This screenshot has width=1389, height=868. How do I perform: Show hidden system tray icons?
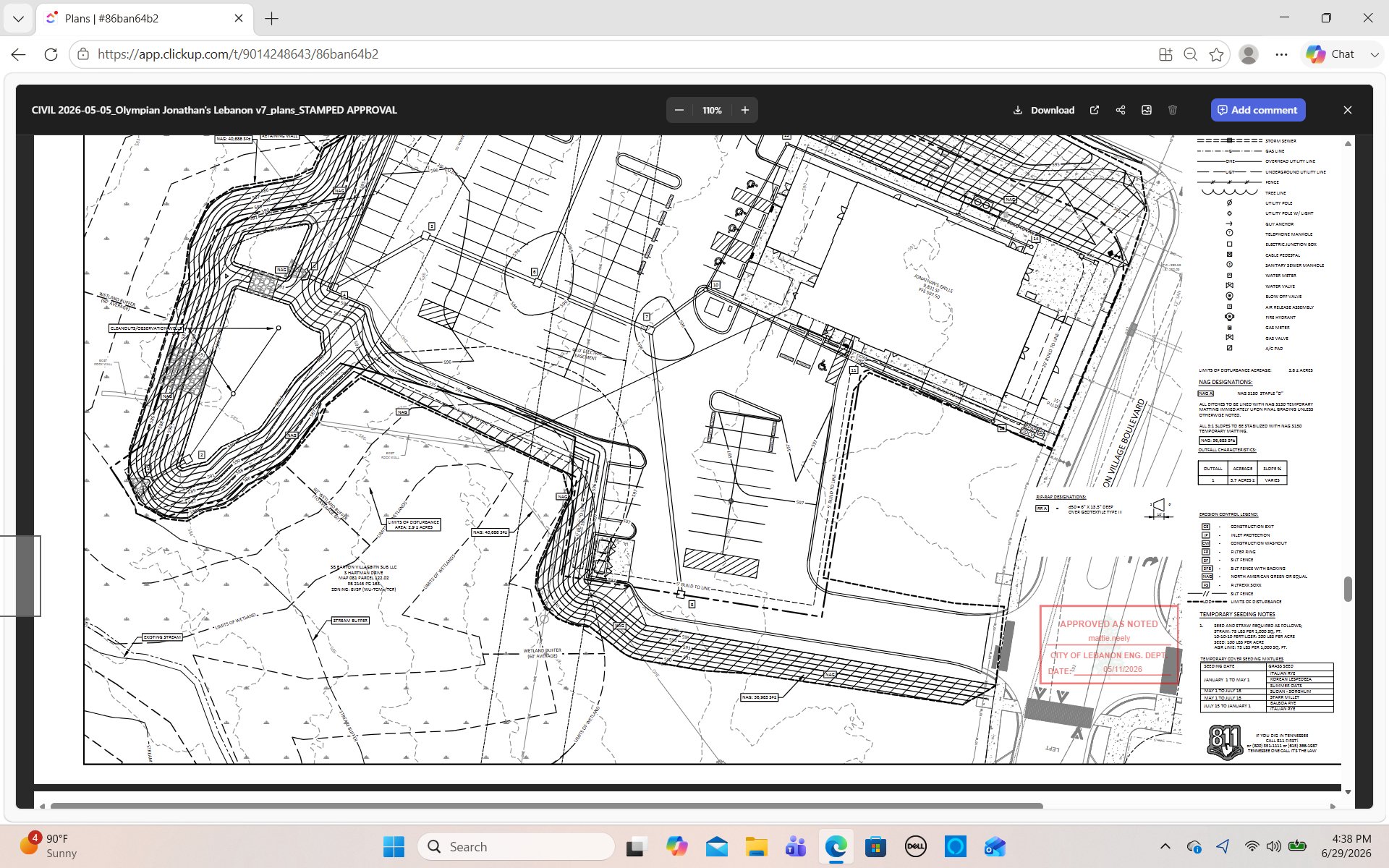[x=1165, y=846]
